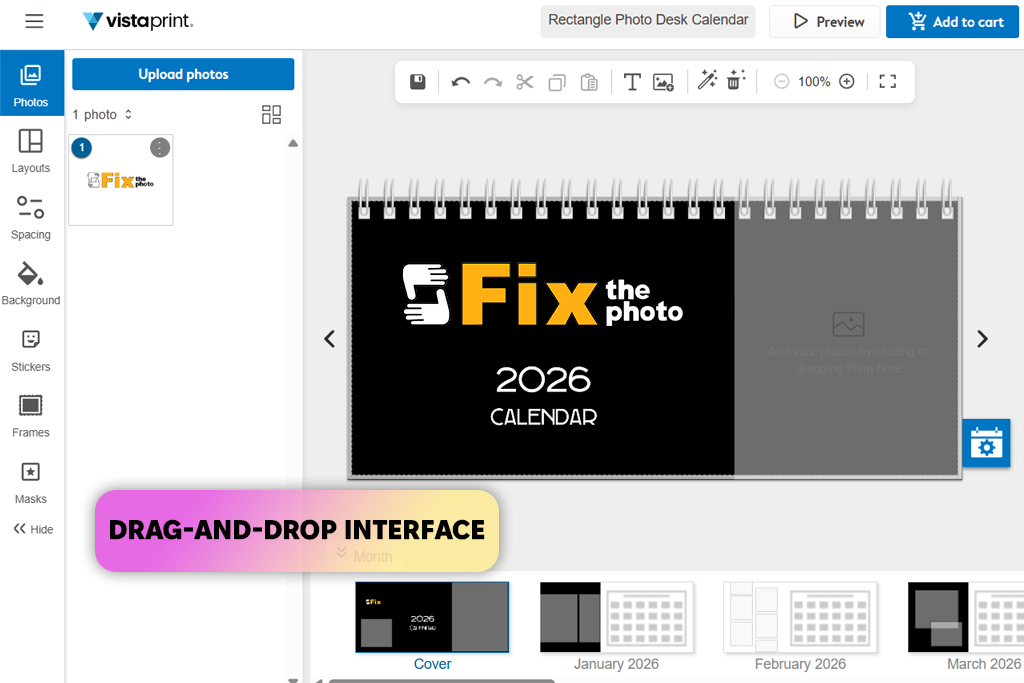
Task: Click Upload photos button
Action: [183, 74]
